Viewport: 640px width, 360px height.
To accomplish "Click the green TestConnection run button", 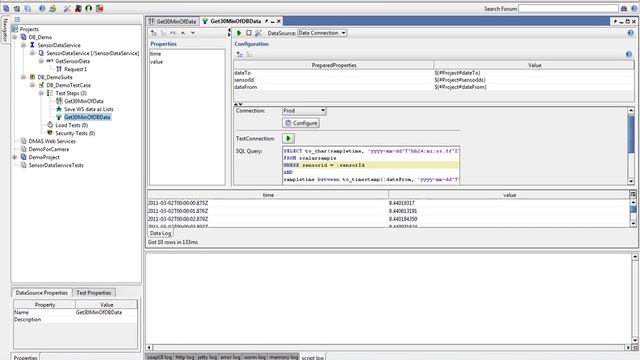I will click(x=288, y=138).
